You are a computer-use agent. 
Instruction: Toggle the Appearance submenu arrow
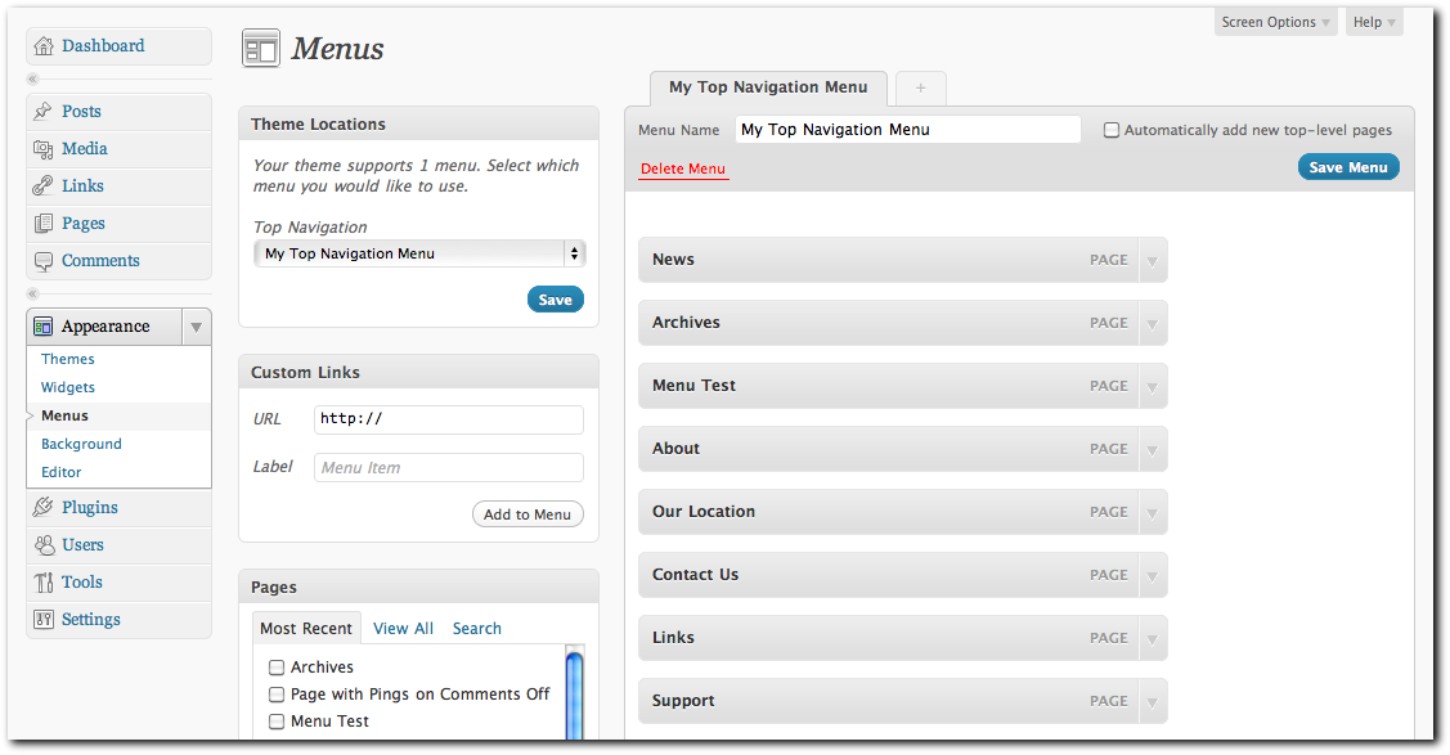click(196, 327)
